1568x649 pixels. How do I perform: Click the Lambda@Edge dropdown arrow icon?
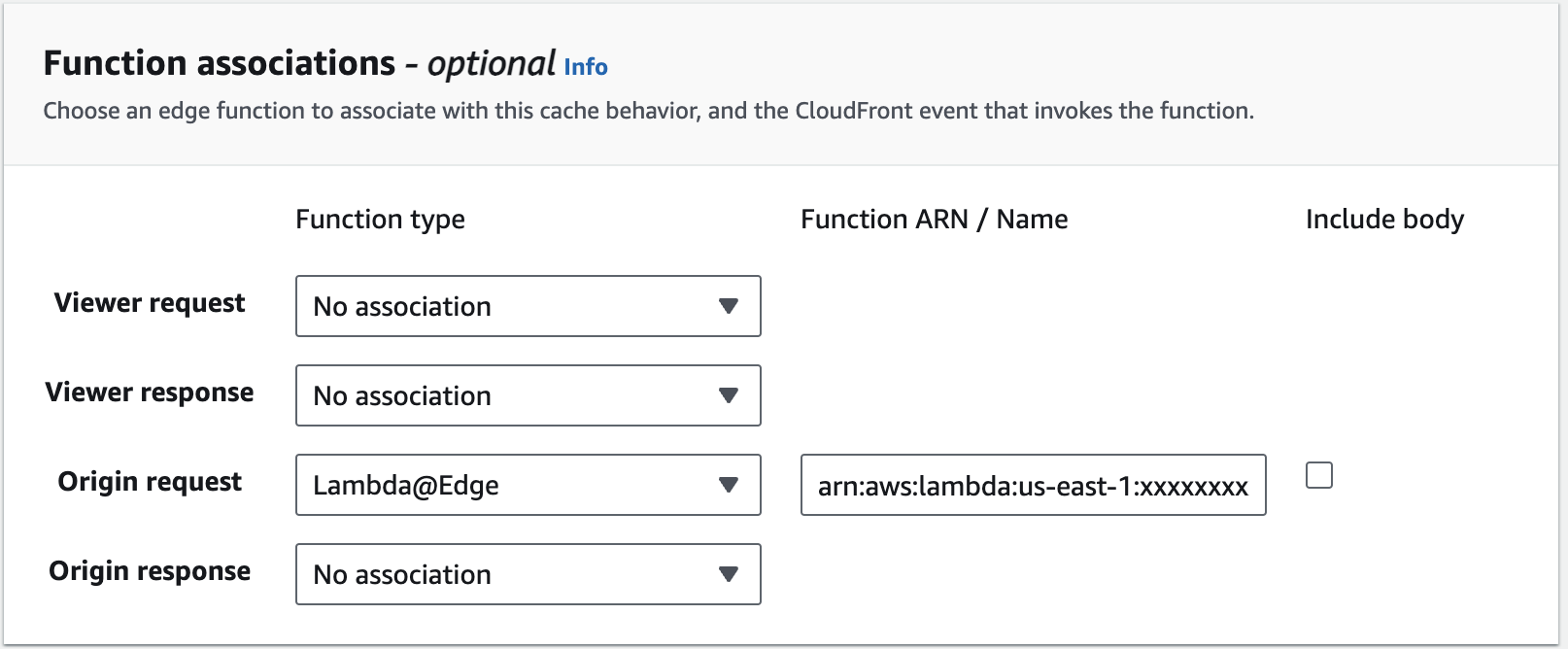729,485
